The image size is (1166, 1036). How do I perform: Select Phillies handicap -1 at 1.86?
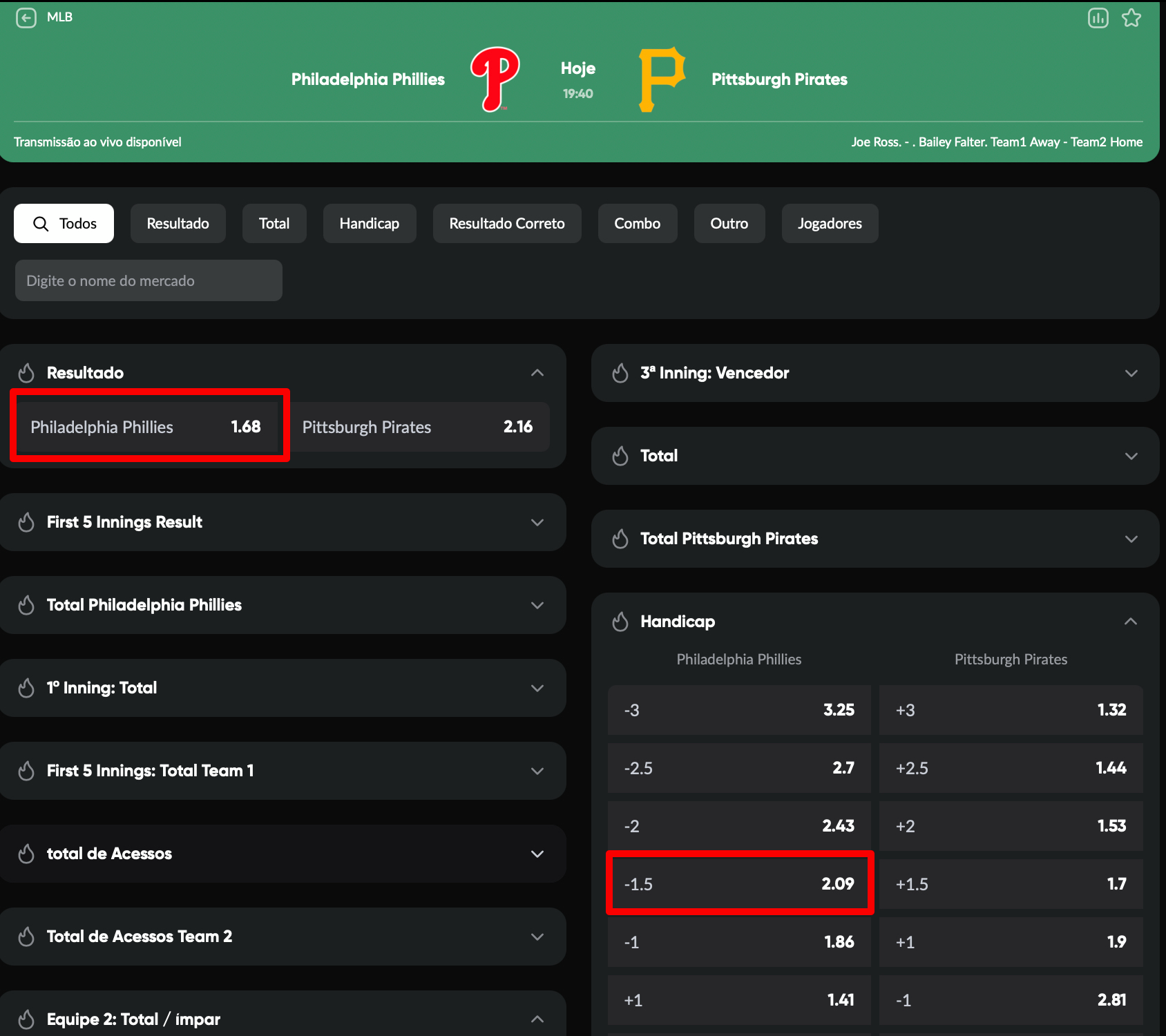pos(739,942)
